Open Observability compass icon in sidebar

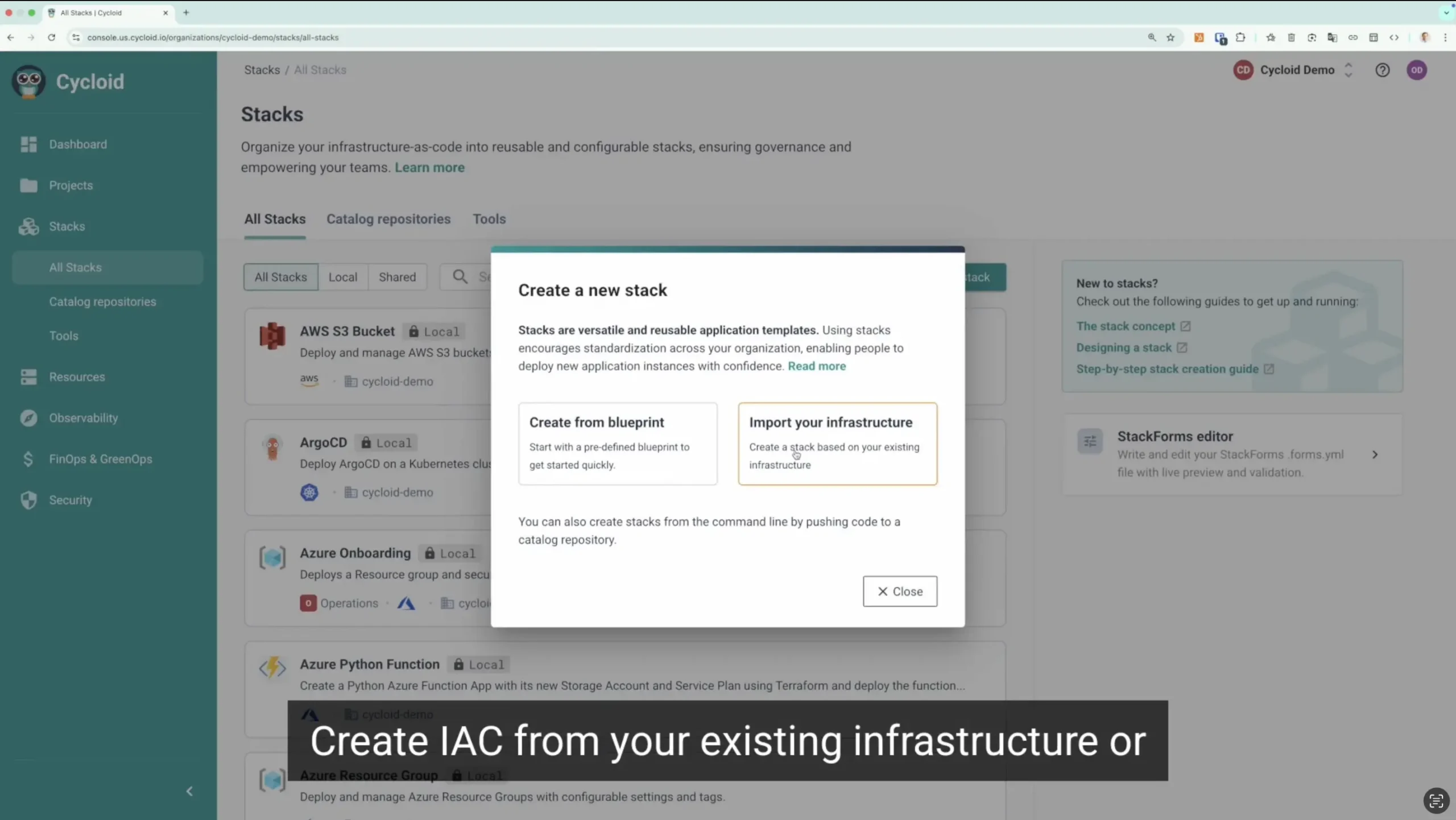[28, 418]
